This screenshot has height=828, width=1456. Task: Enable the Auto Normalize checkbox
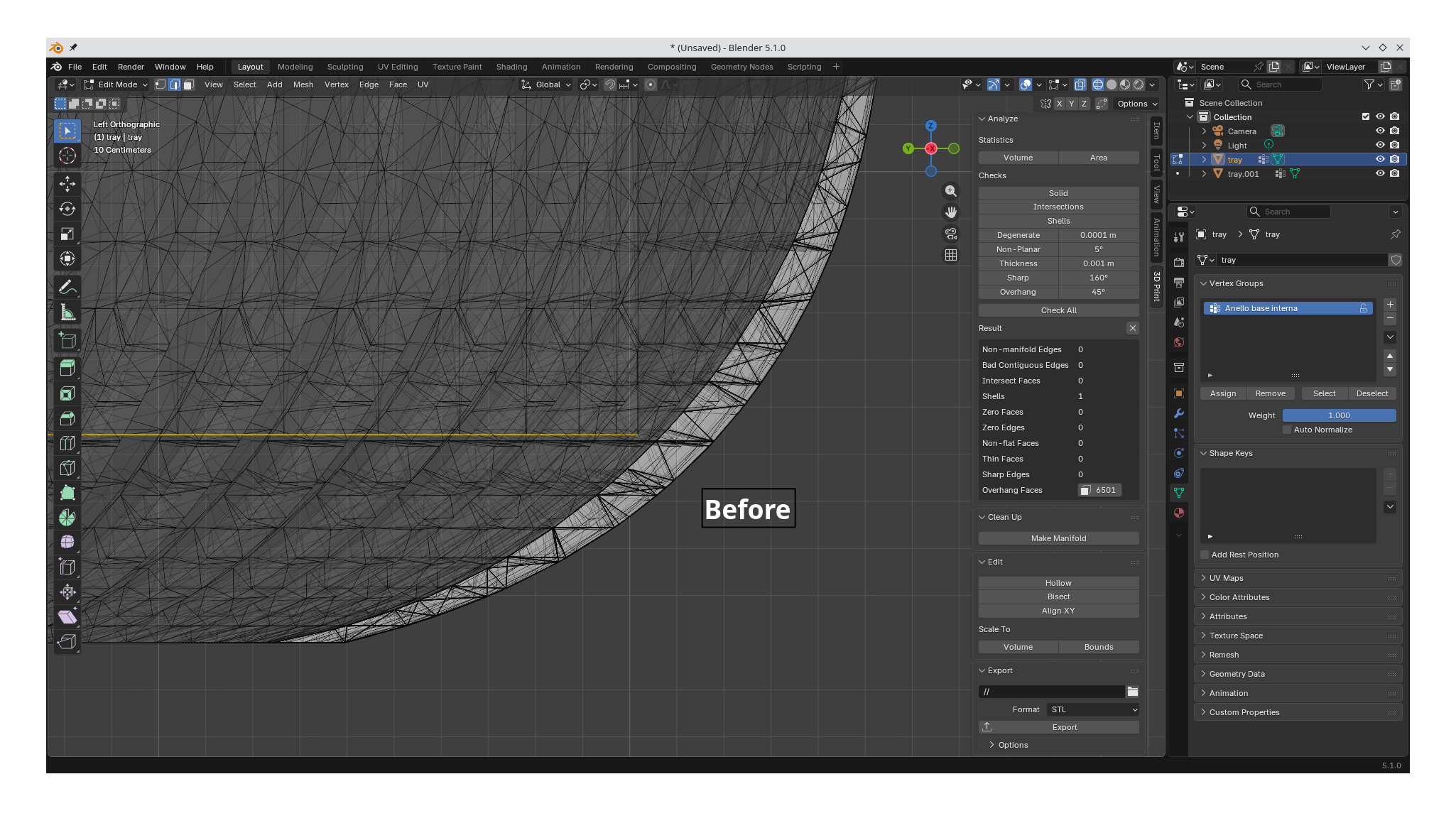pos(1287,430)
